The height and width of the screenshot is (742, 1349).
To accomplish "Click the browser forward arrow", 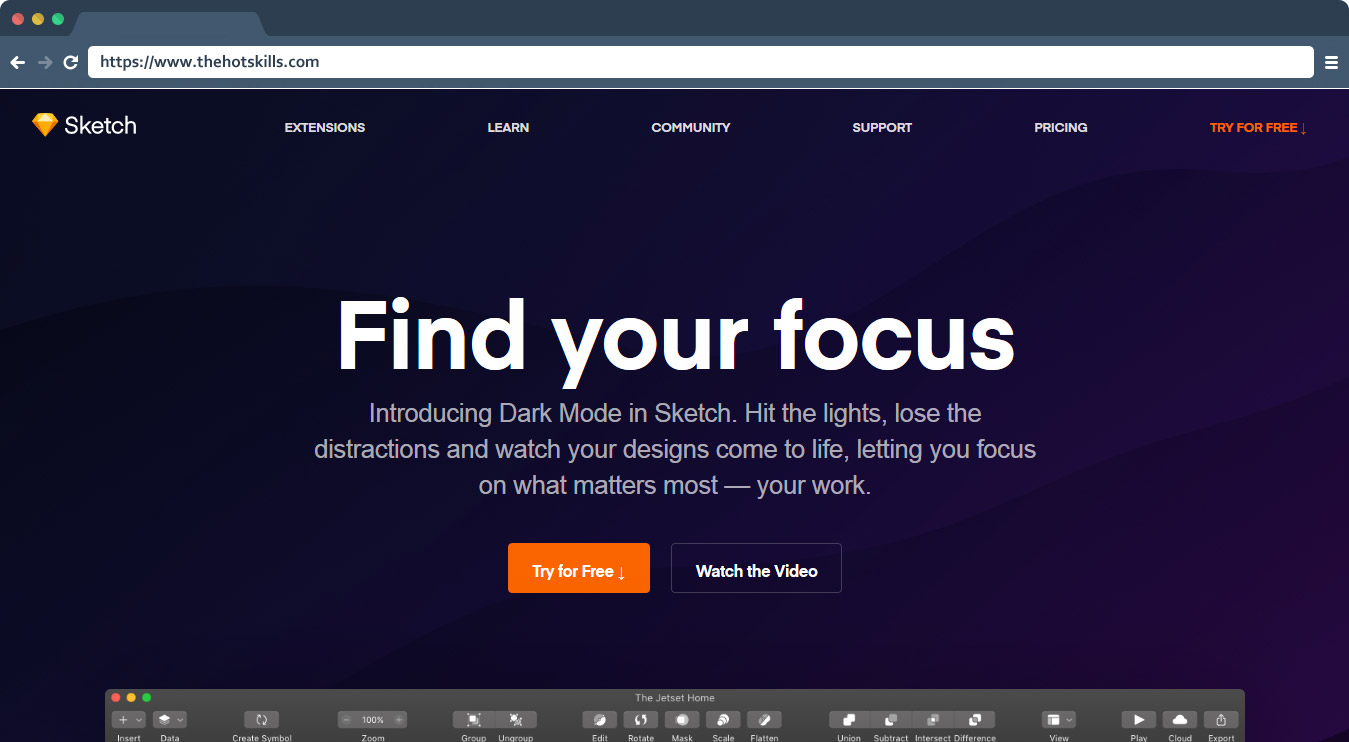I will pos(44,62).
